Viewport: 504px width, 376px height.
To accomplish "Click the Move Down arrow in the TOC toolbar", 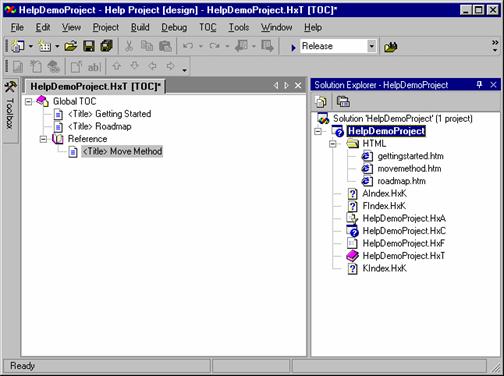I will pos(134,66).
